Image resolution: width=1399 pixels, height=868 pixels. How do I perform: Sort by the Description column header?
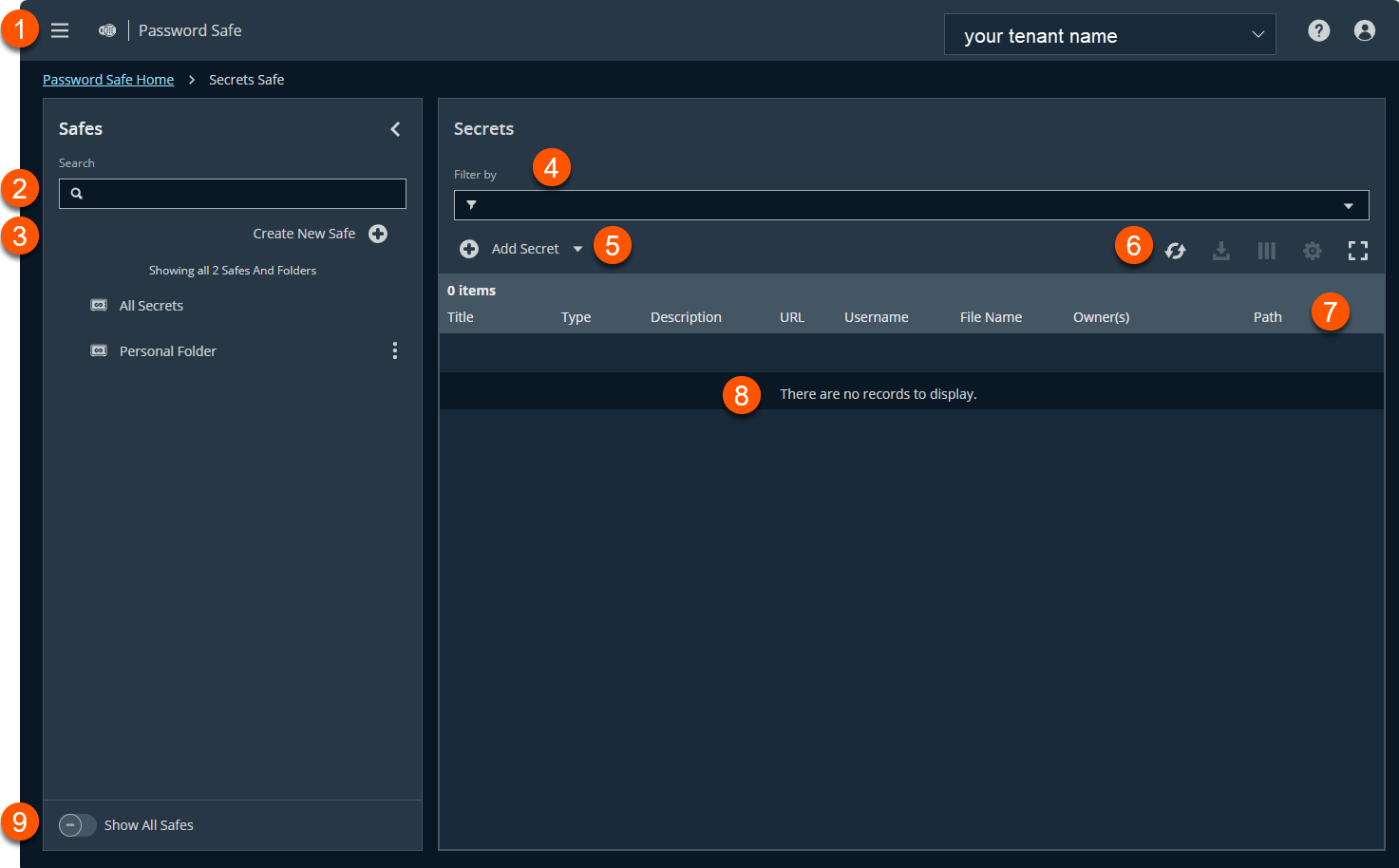coord(686,317)
